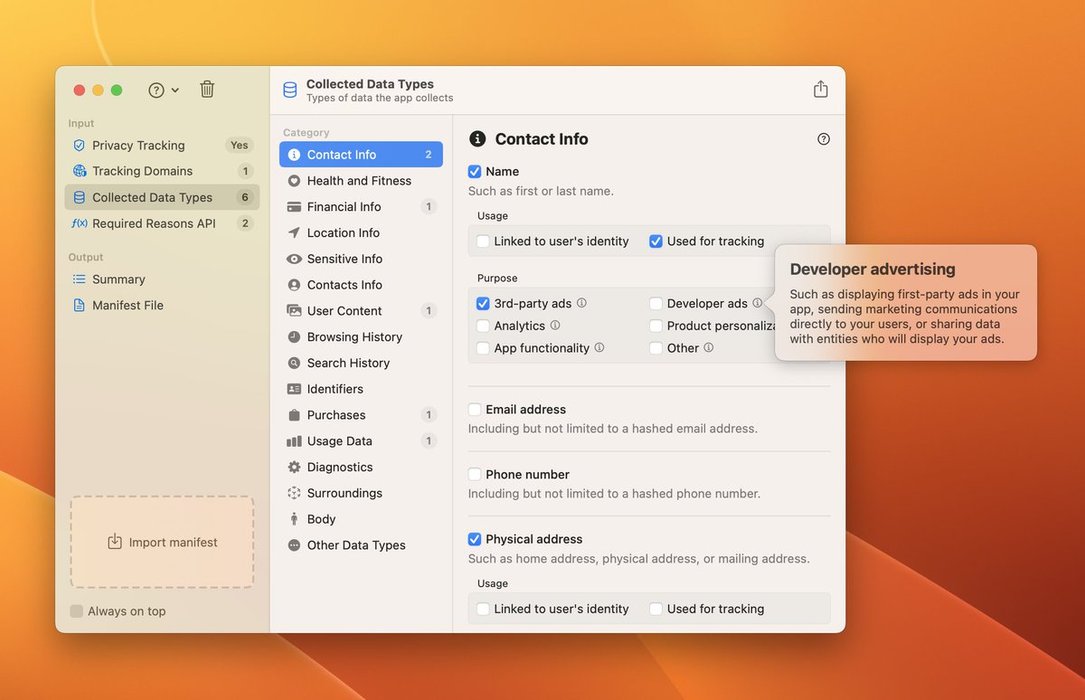Enable the Phone number checkbox
The width and height of the screenshot is (1085, 700).
475,475
